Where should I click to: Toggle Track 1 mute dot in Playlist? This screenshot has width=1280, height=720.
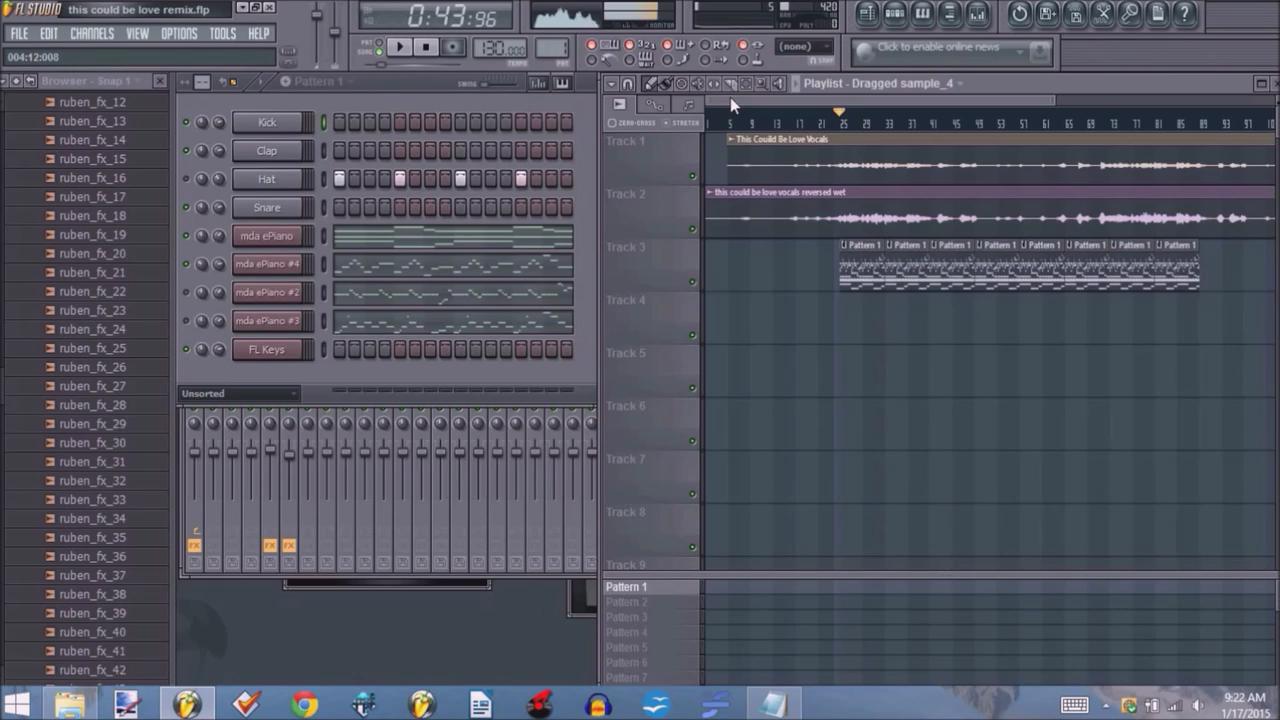[693, 176]
